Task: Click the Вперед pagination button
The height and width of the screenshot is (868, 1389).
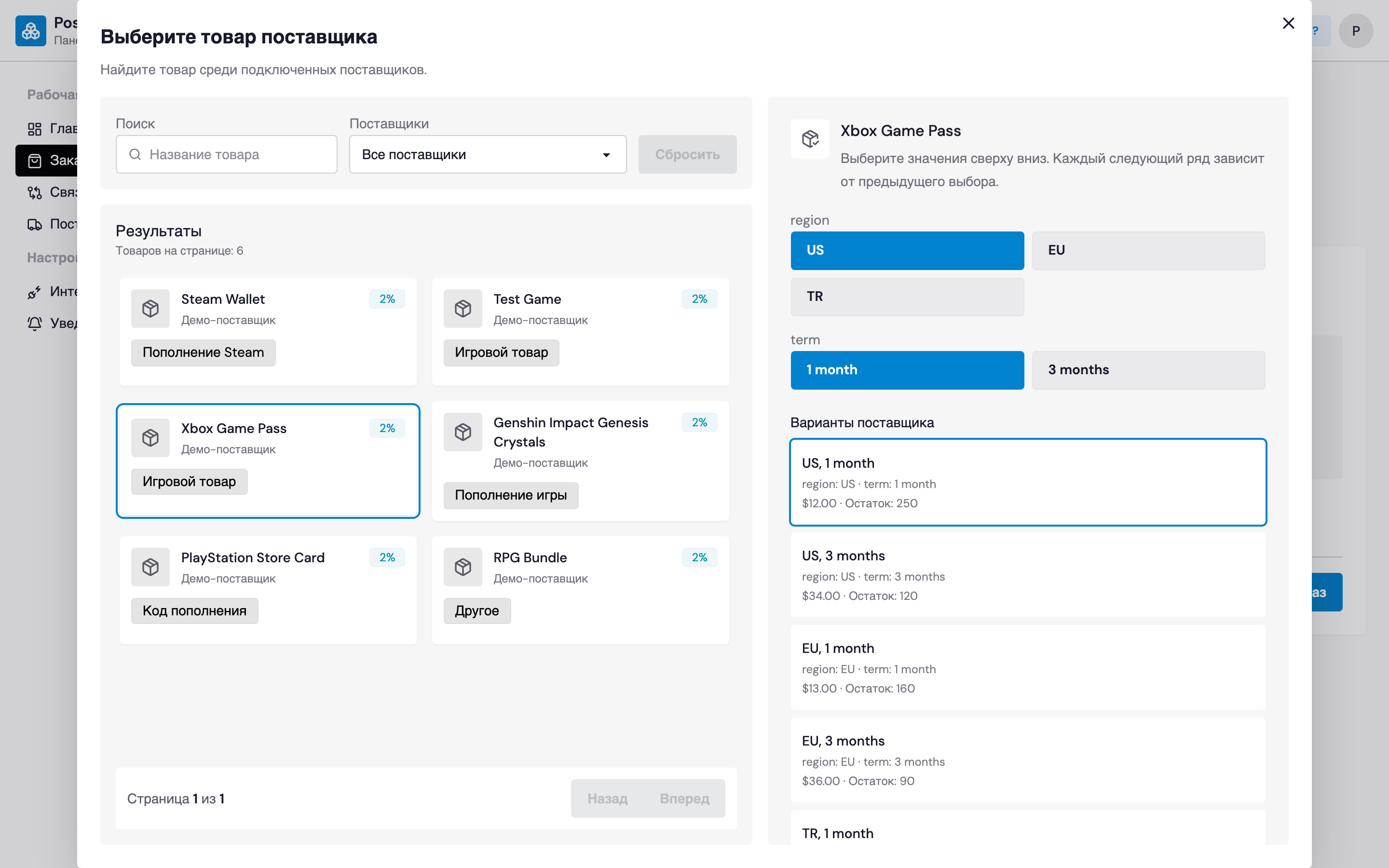Action: [684, 798]
